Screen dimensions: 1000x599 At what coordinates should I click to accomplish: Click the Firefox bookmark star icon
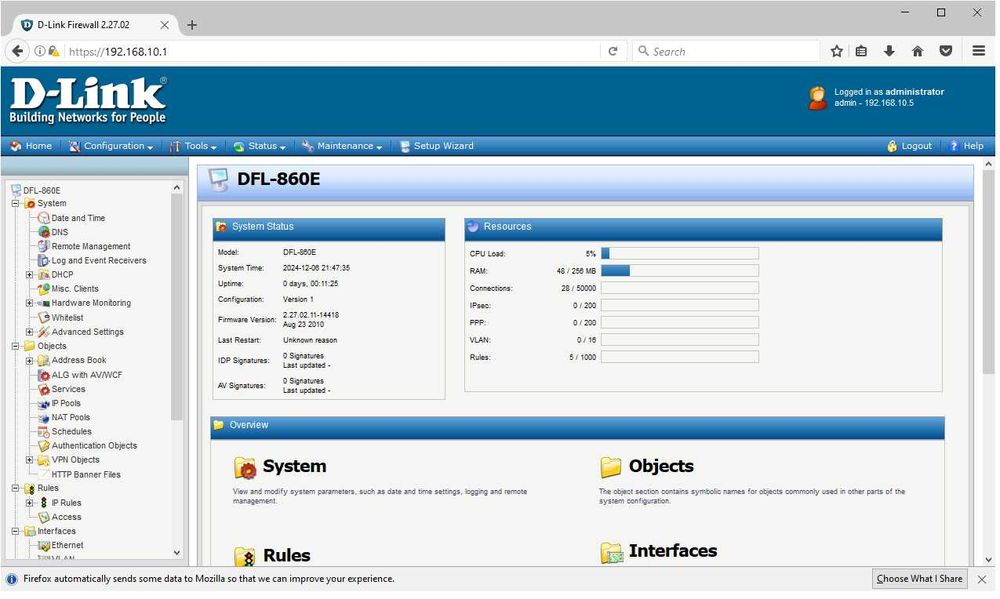coord(837,52)
